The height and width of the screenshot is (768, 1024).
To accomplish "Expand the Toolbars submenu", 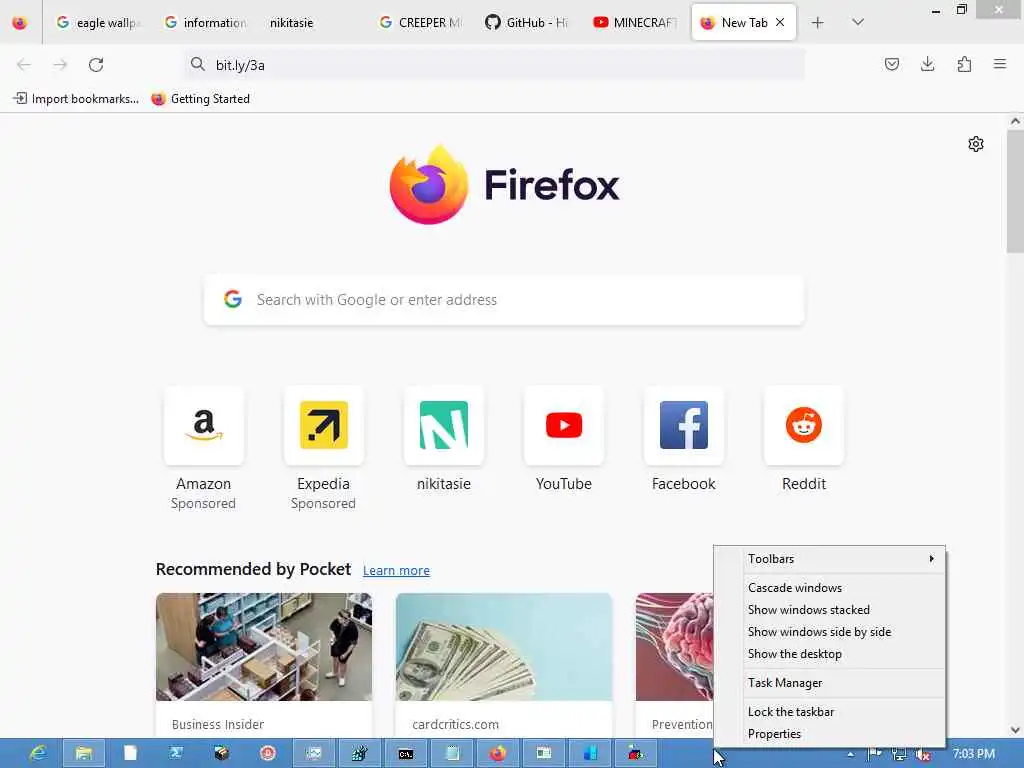I will (829, 559).
